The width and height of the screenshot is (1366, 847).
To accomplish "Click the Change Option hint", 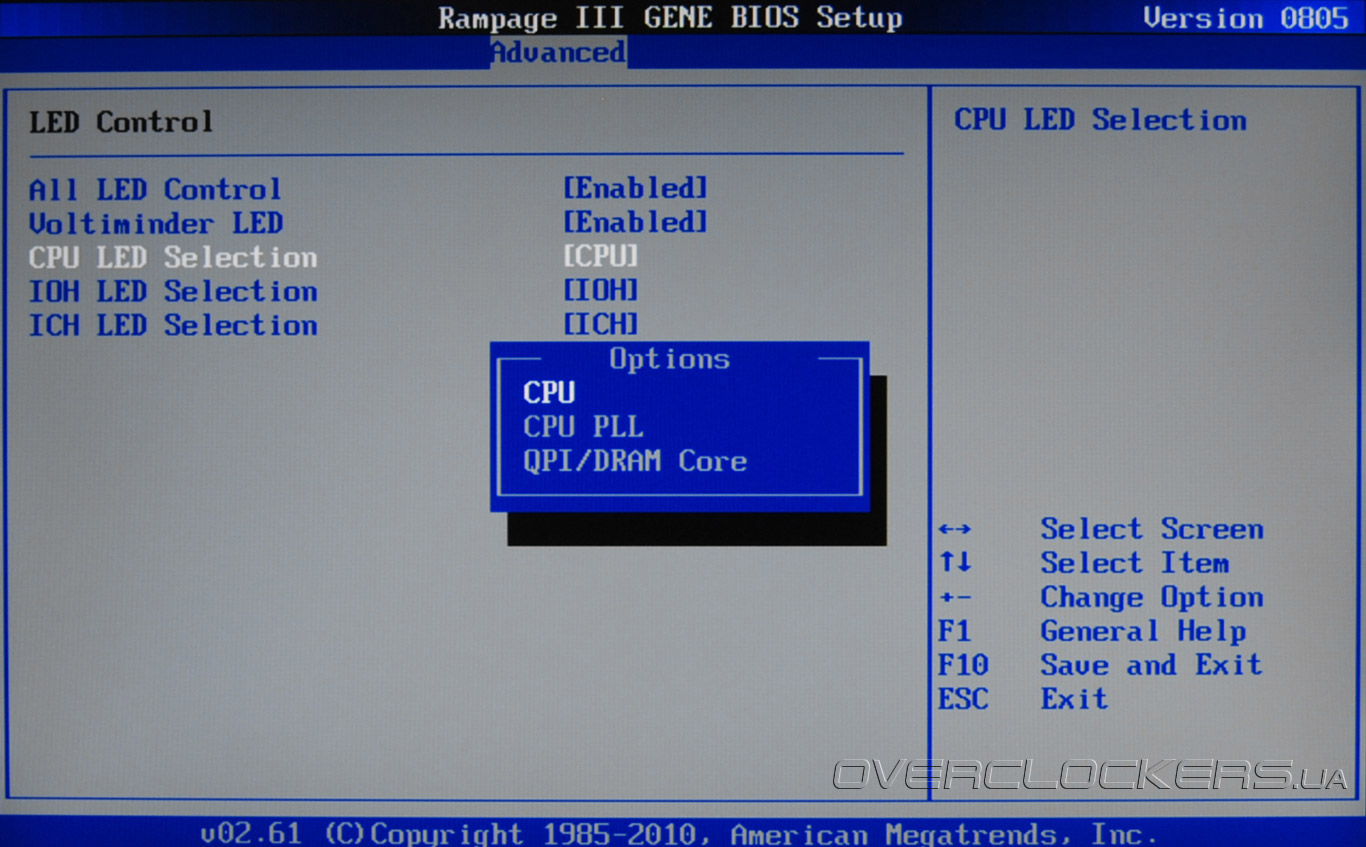I will coord(1152,597).
